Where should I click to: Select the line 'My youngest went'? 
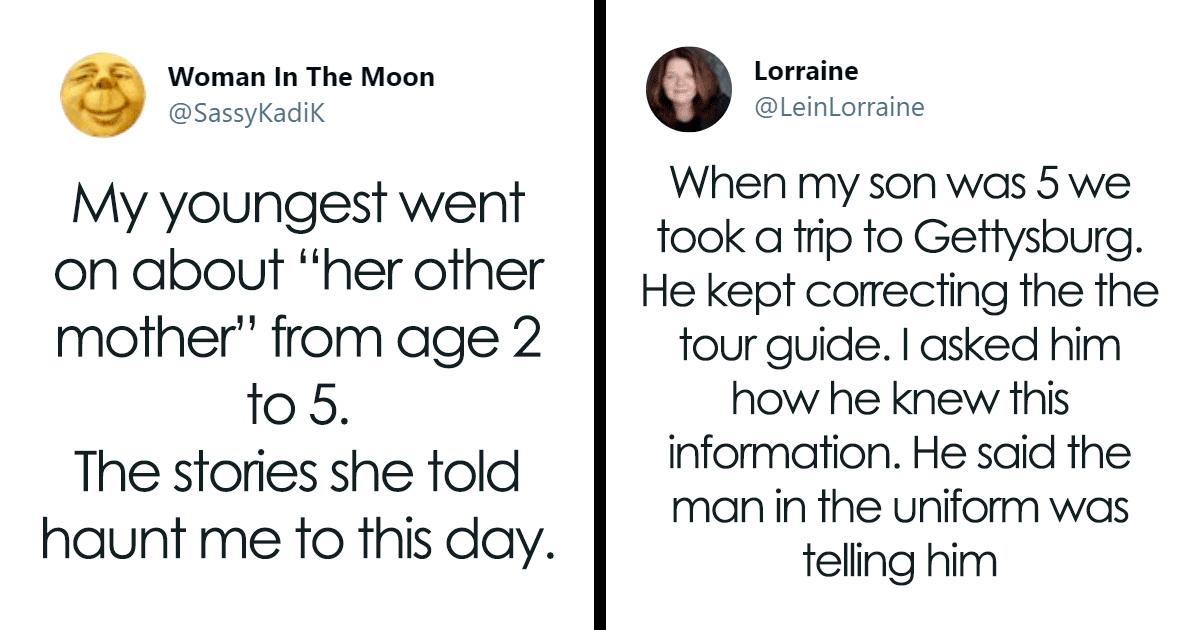click(298, 208)
